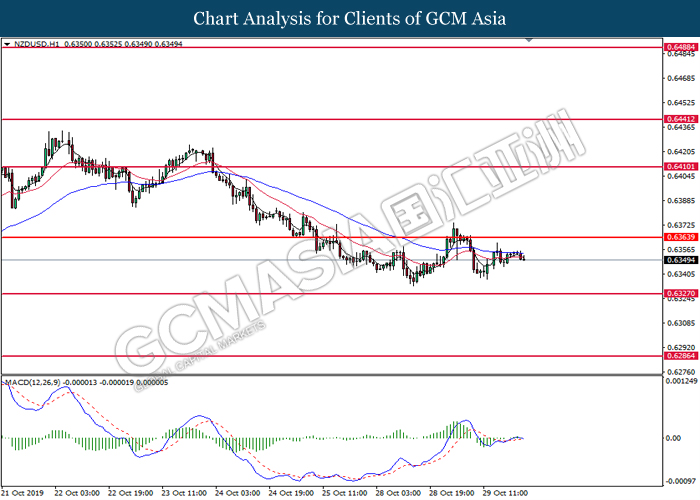
Task: Select the current price 0.63494 label
Action: tap(681, 260)
